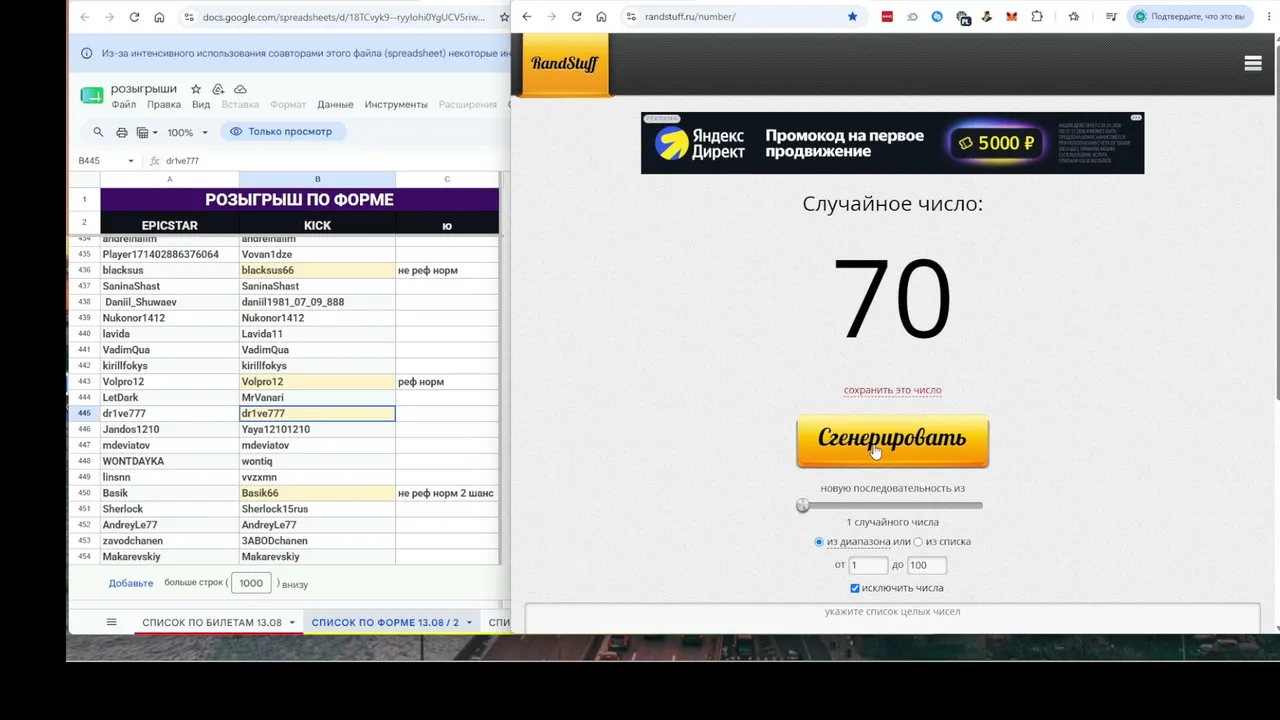Click rows count field showing 1000
Screen dimensions: 1280x720
coord(251,583)
